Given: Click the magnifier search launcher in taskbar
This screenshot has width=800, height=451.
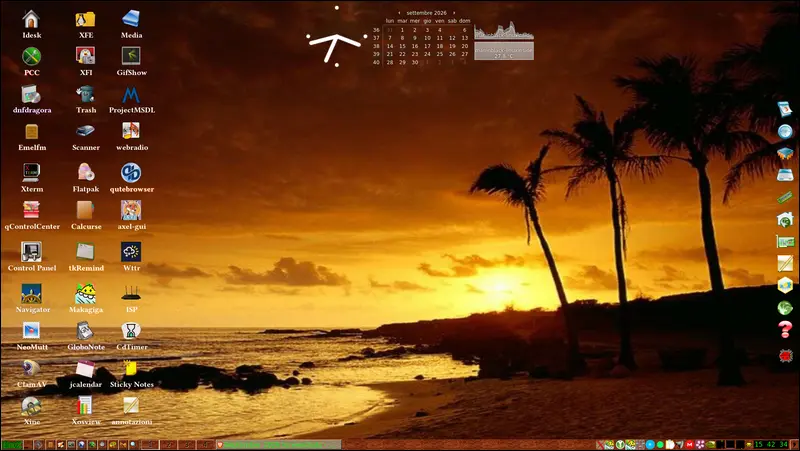Looking at the screenshot, I should tap(133, 445).
